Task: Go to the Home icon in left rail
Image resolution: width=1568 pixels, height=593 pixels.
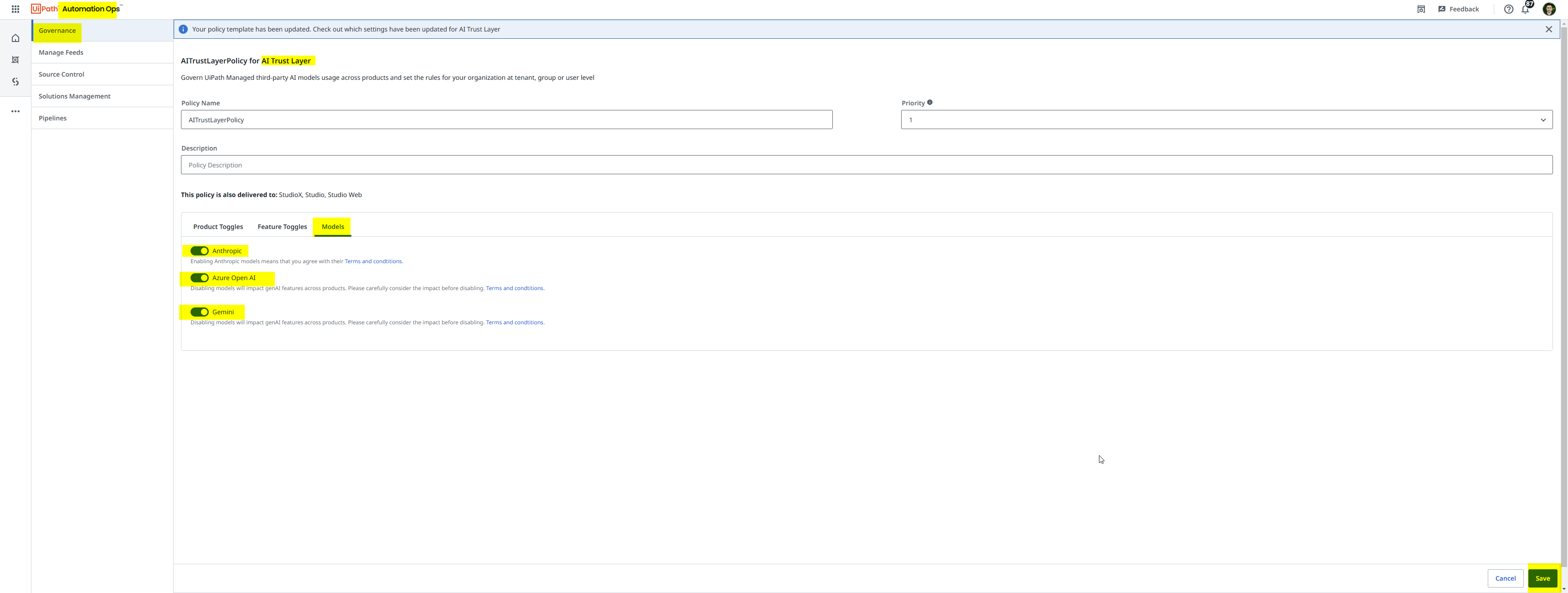Action: coord(15,38)
